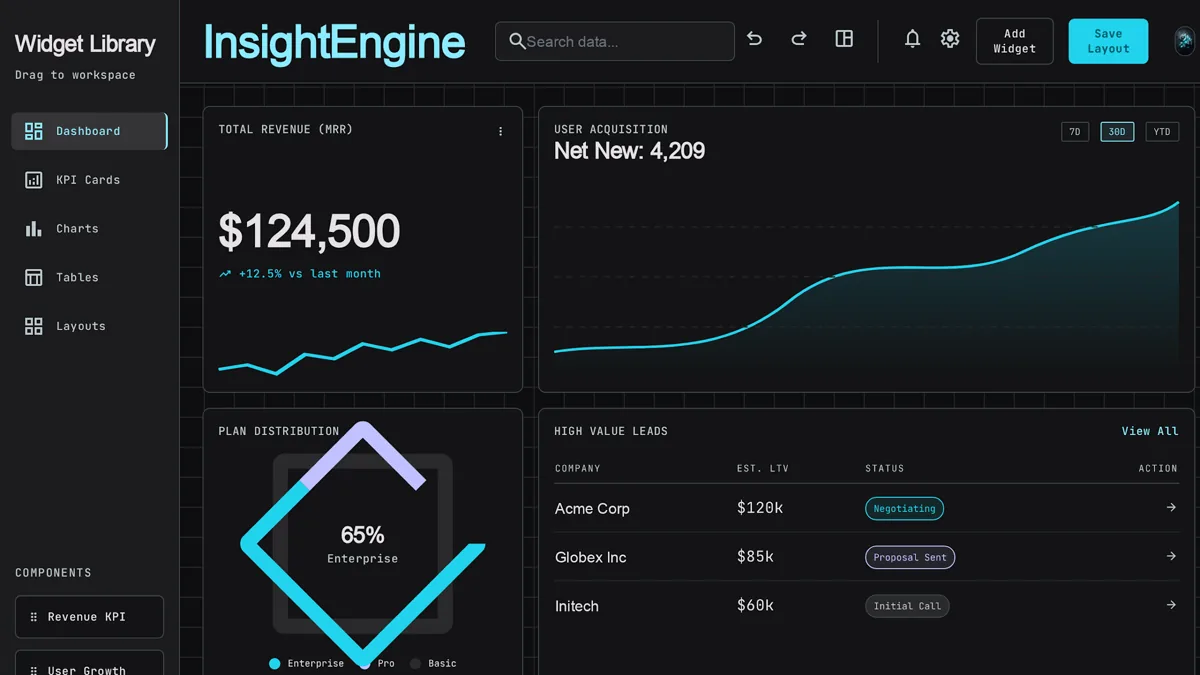Click the Plan Distribution card title

tap(279, 431)
